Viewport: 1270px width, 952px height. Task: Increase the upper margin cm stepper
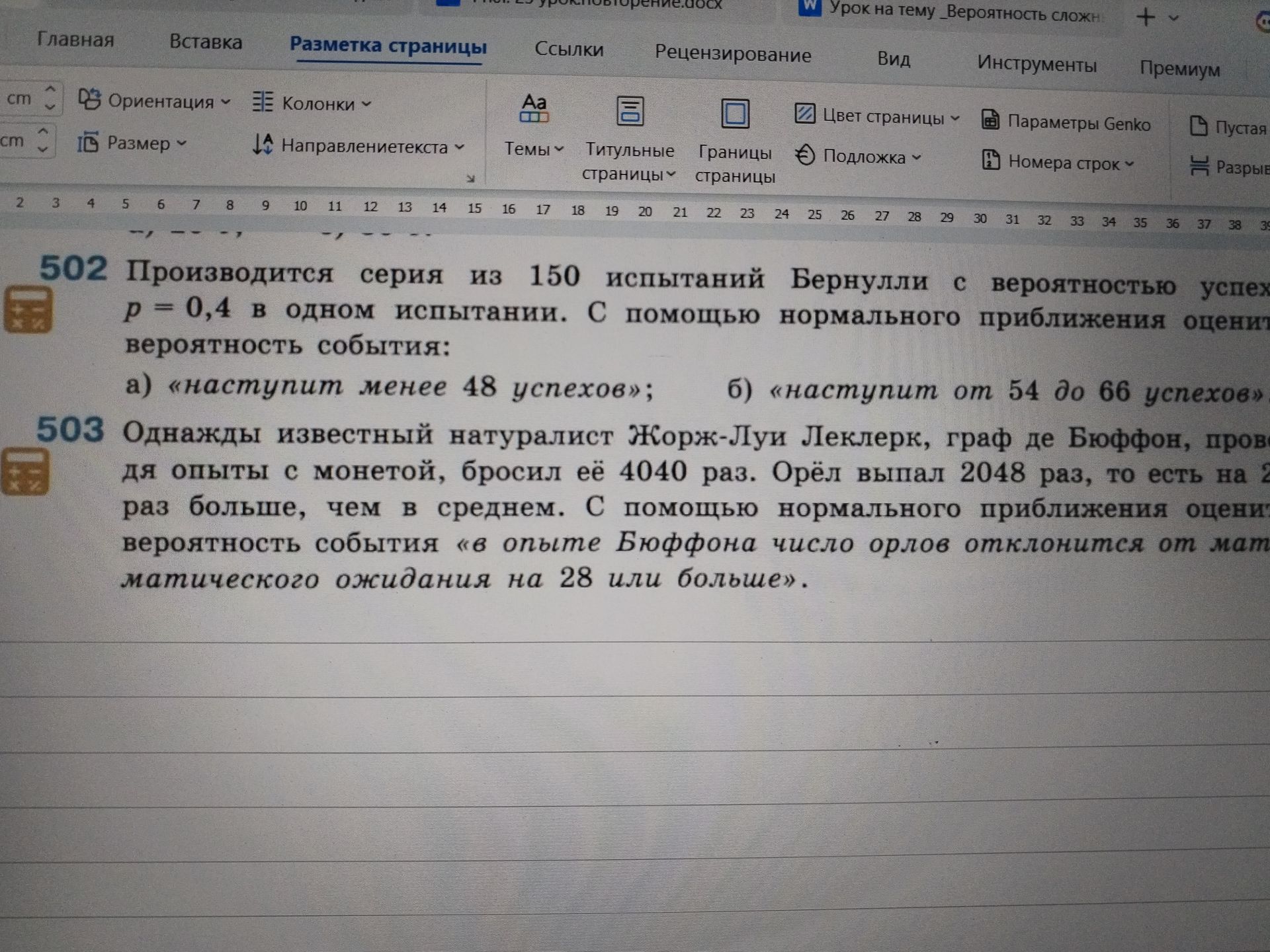coord(50,89)
